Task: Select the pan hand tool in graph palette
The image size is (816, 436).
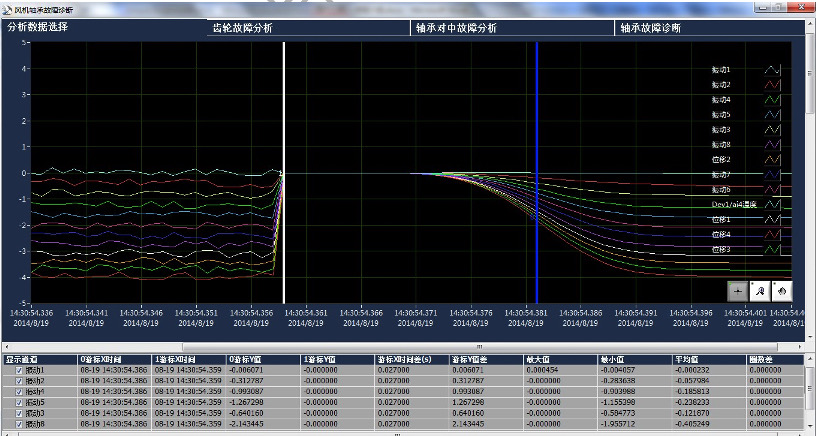Action: (781, 290)
